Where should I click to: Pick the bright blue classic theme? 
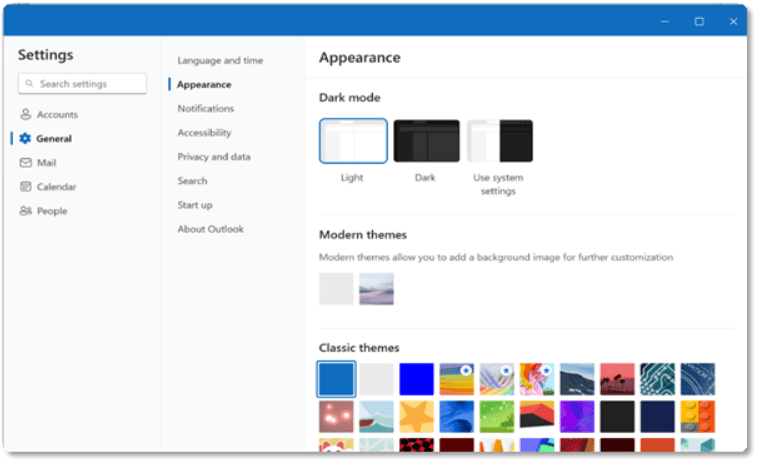click(416, 379)
